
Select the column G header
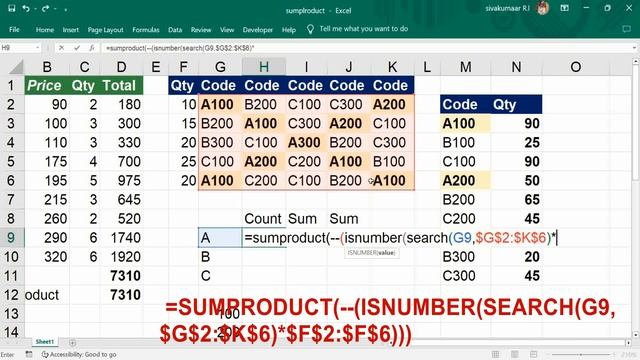click(x=220, y=67)
